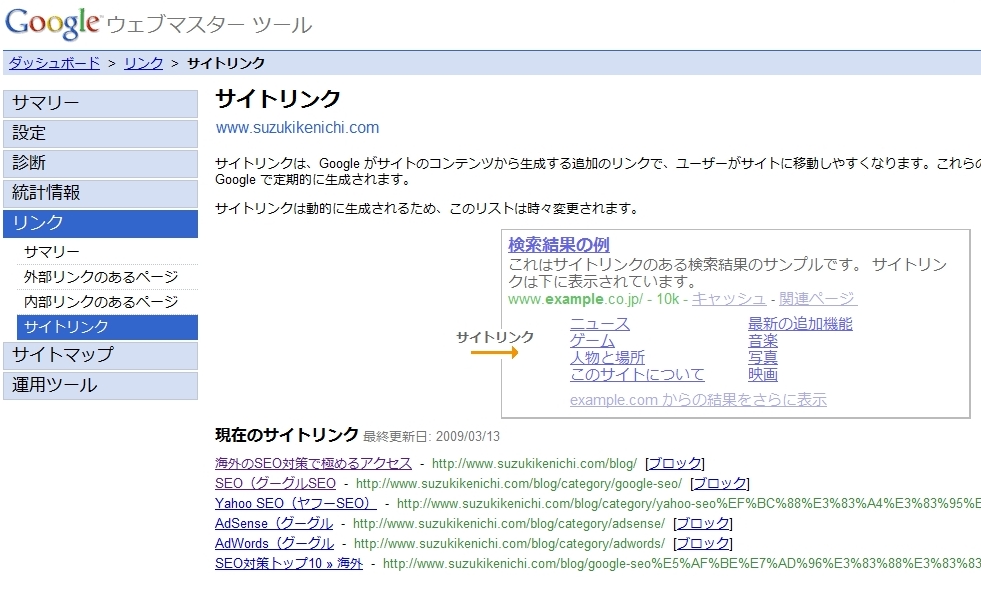Open 診断 sidebar section

pos(100,163)
